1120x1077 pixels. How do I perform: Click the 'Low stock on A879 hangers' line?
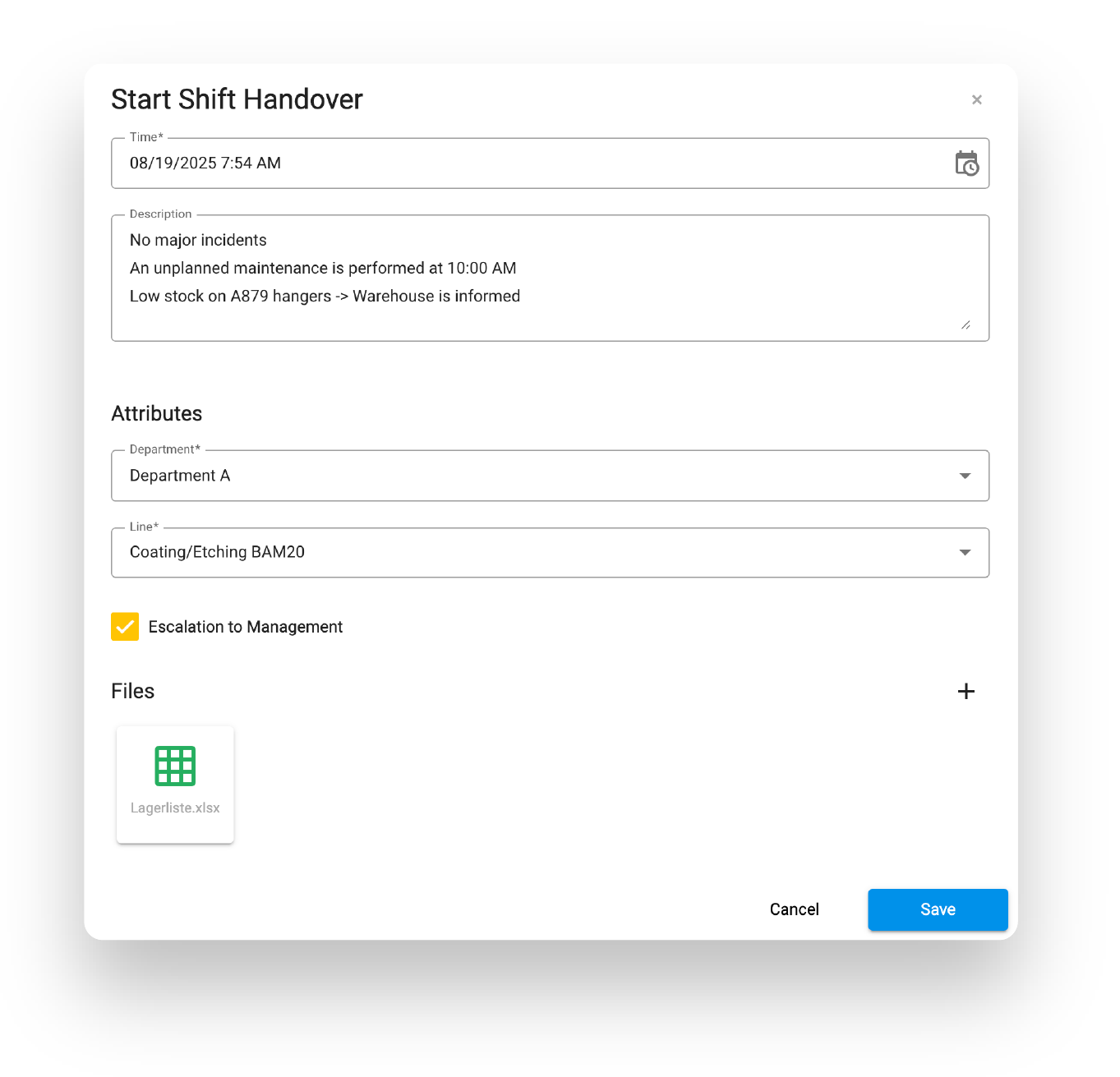tap(325, 296)
